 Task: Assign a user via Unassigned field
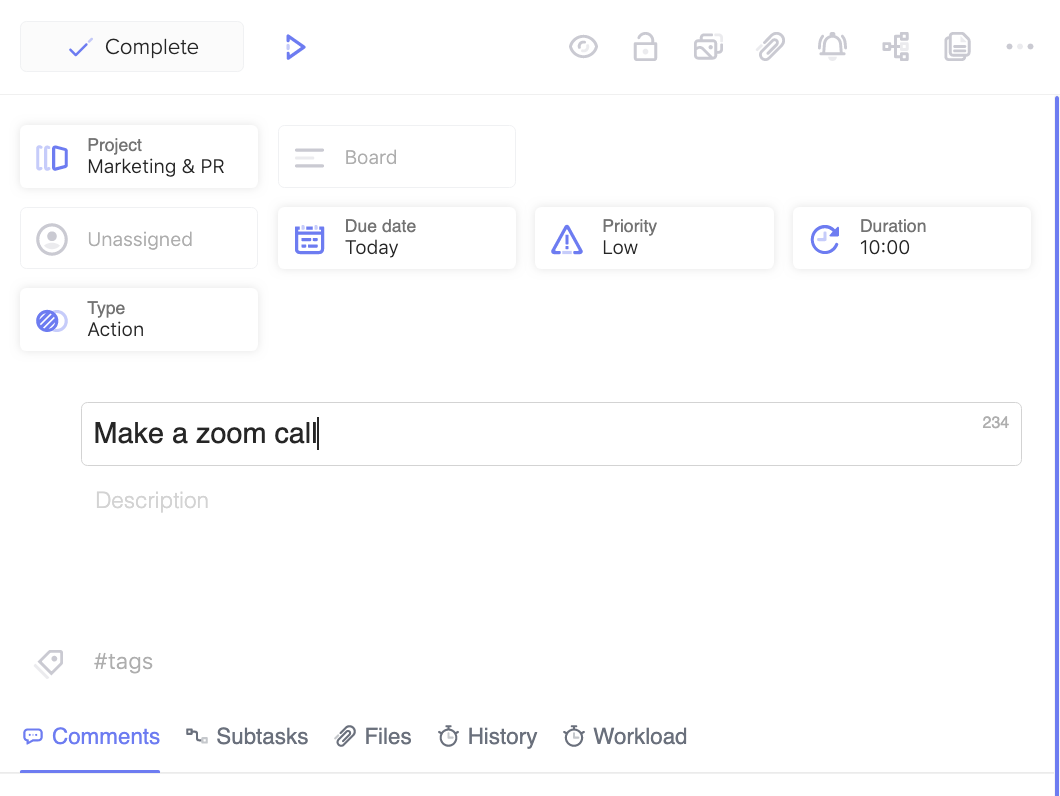(x=139, y=239)
